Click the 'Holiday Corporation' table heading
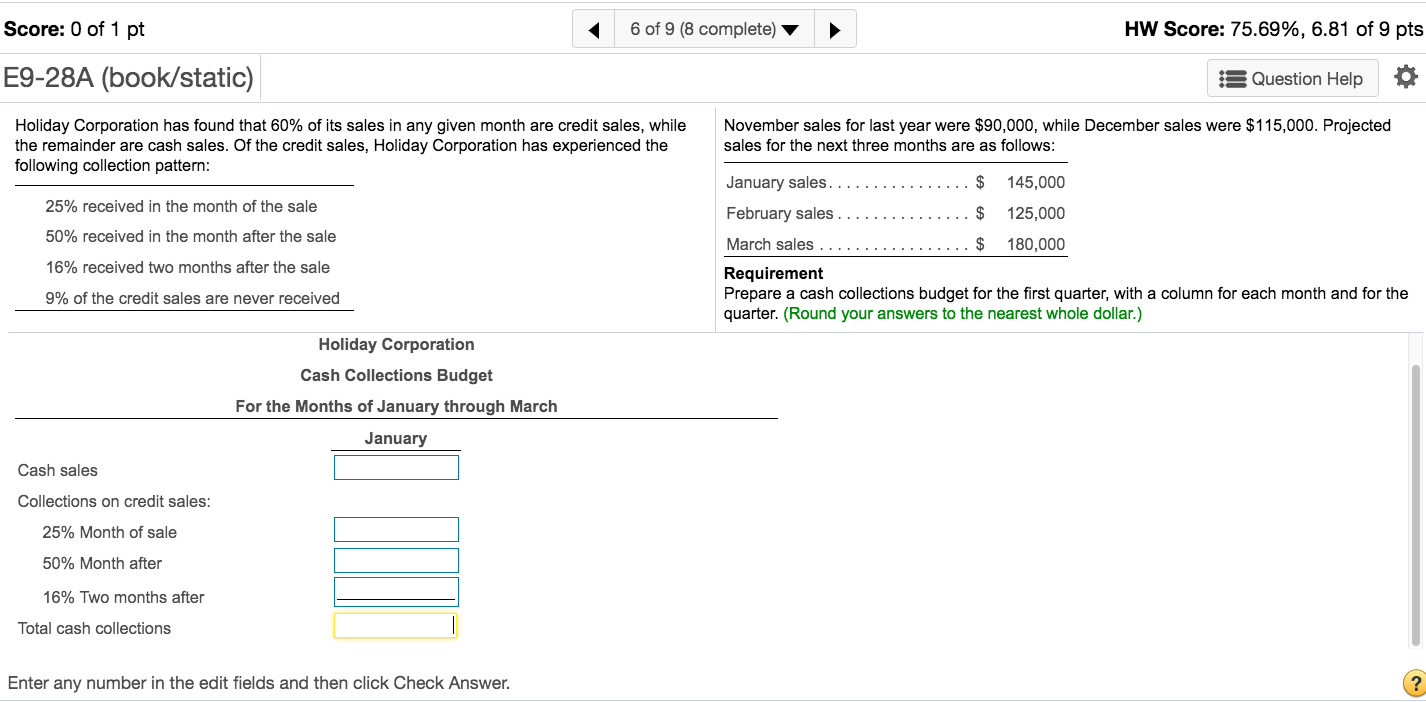The width and height of the screenshot is (1426, 702). click(x=396, y=344)
